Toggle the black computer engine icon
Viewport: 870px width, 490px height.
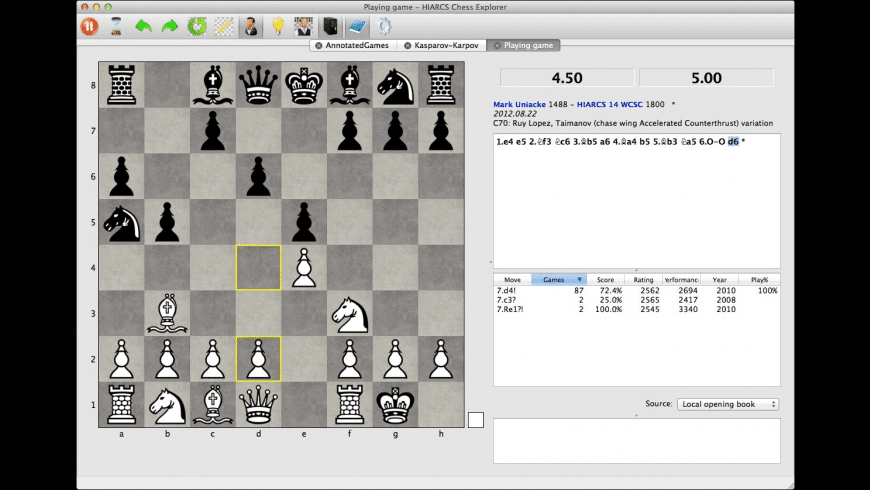(x=330, y=26)
